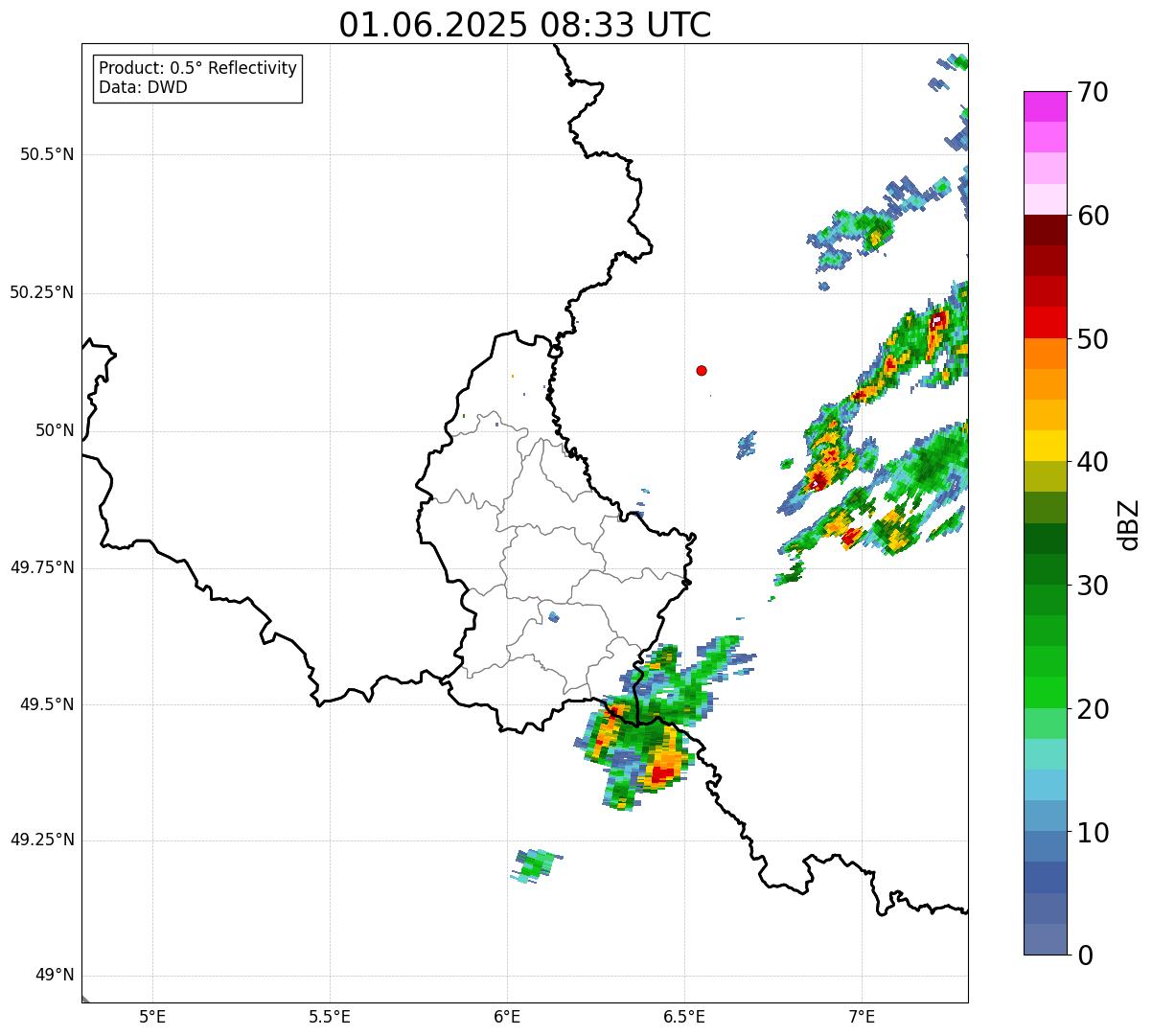Select the magenta swatch at top of colorbar

pyautogui.click(x=1045, y=106)
